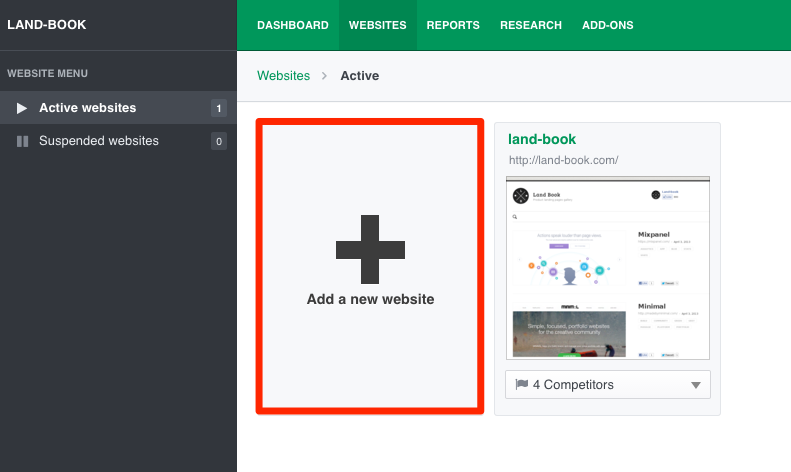This screenshot has width=791, height=472.
Task: Click the play icon beside Active websites
Action: pyautogui.click(x=22, y=108)
